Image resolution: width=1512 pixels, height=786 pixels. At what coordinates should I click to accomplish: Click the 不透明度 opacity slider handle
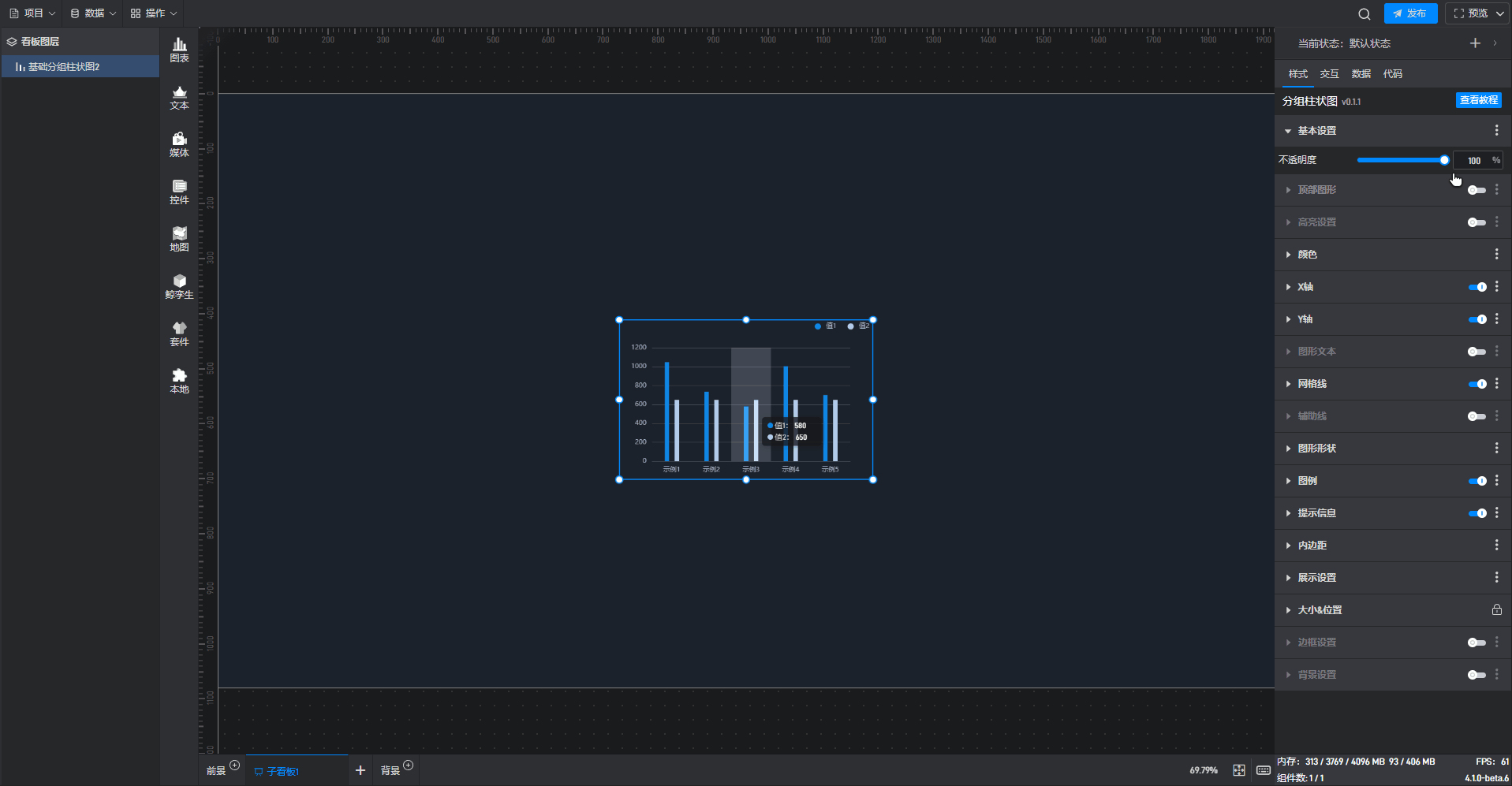1444,160
